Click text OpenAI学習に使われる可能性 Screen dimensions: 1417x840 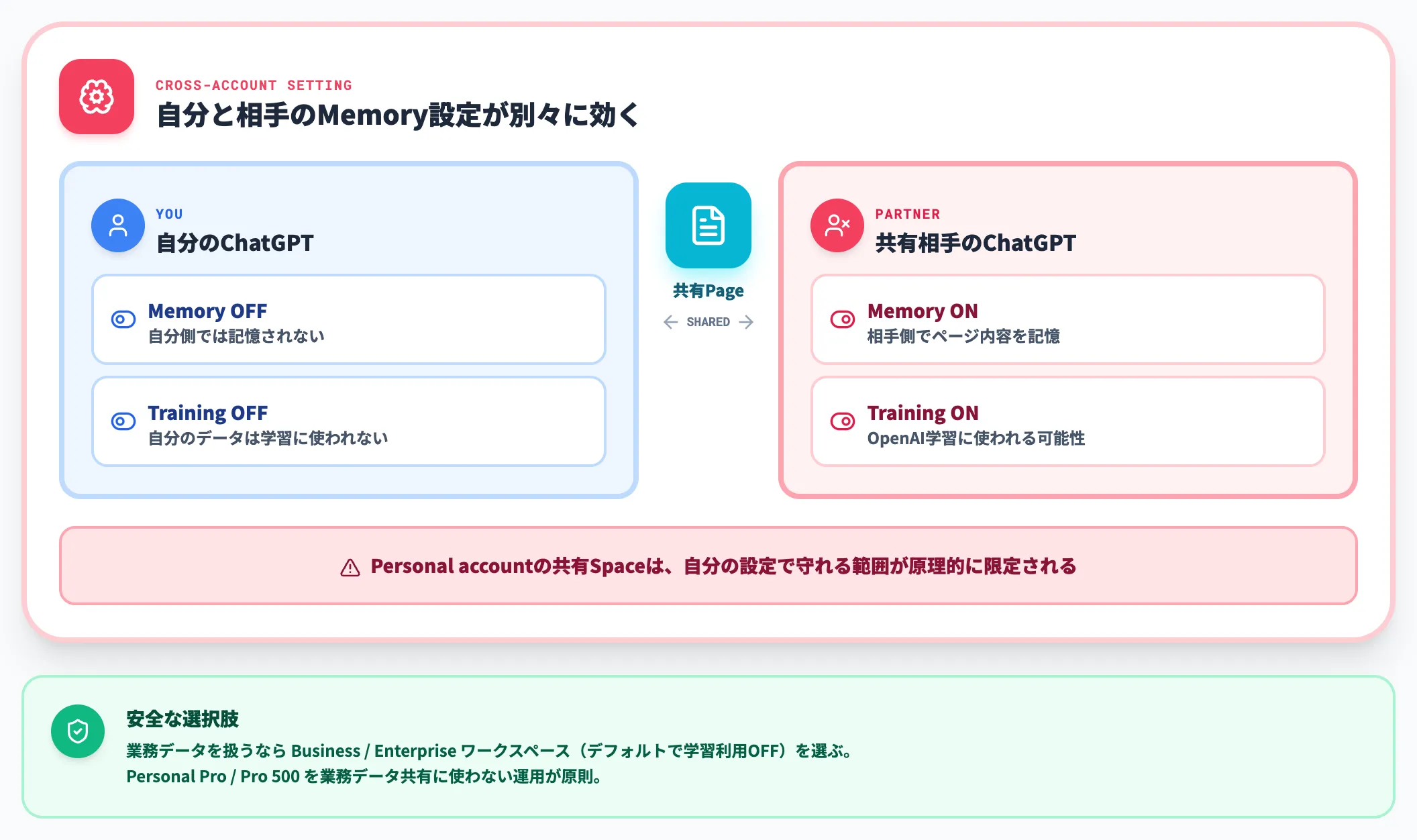[x=976, y=438]
